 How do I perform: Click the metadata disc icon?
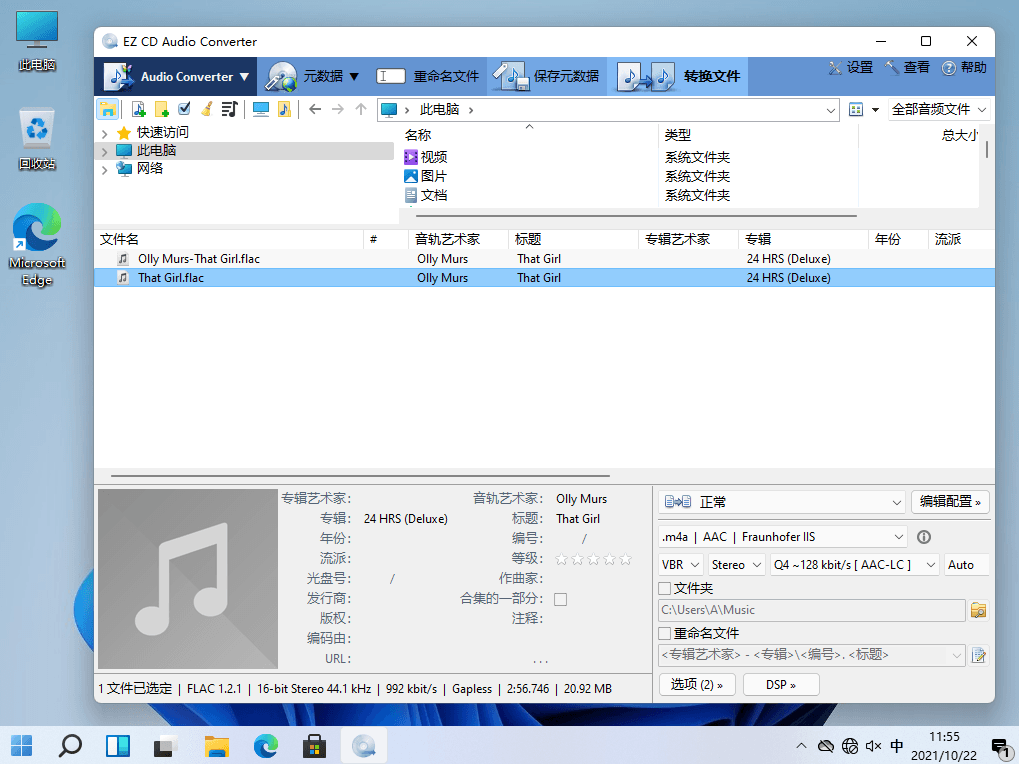281,77
